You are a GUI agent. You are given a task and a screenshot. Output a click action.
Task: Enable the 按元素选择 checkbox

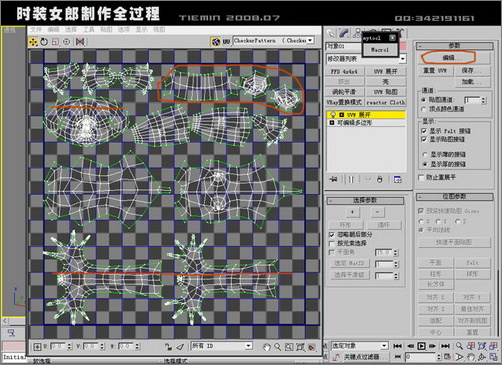tap(332, 244)
